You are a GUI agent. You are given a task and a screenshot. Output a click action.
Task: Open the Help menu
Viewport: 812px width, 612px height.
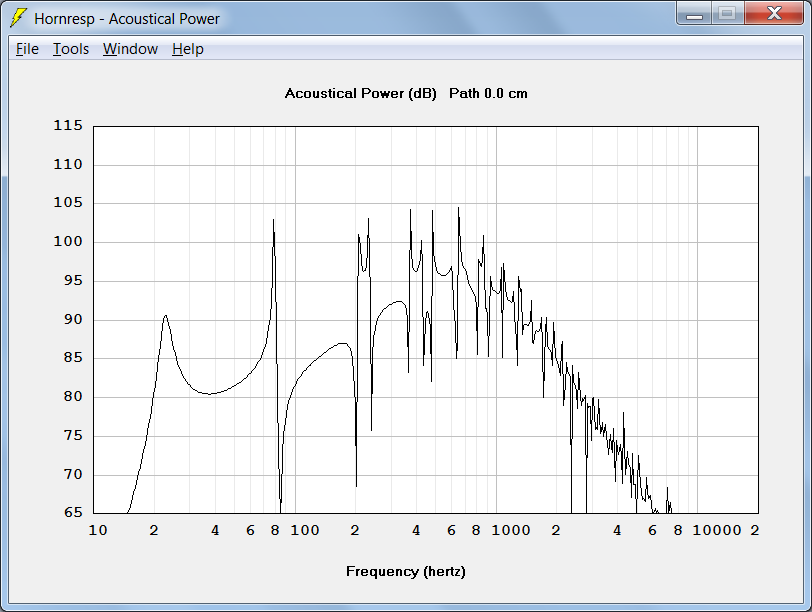[187, 49]
